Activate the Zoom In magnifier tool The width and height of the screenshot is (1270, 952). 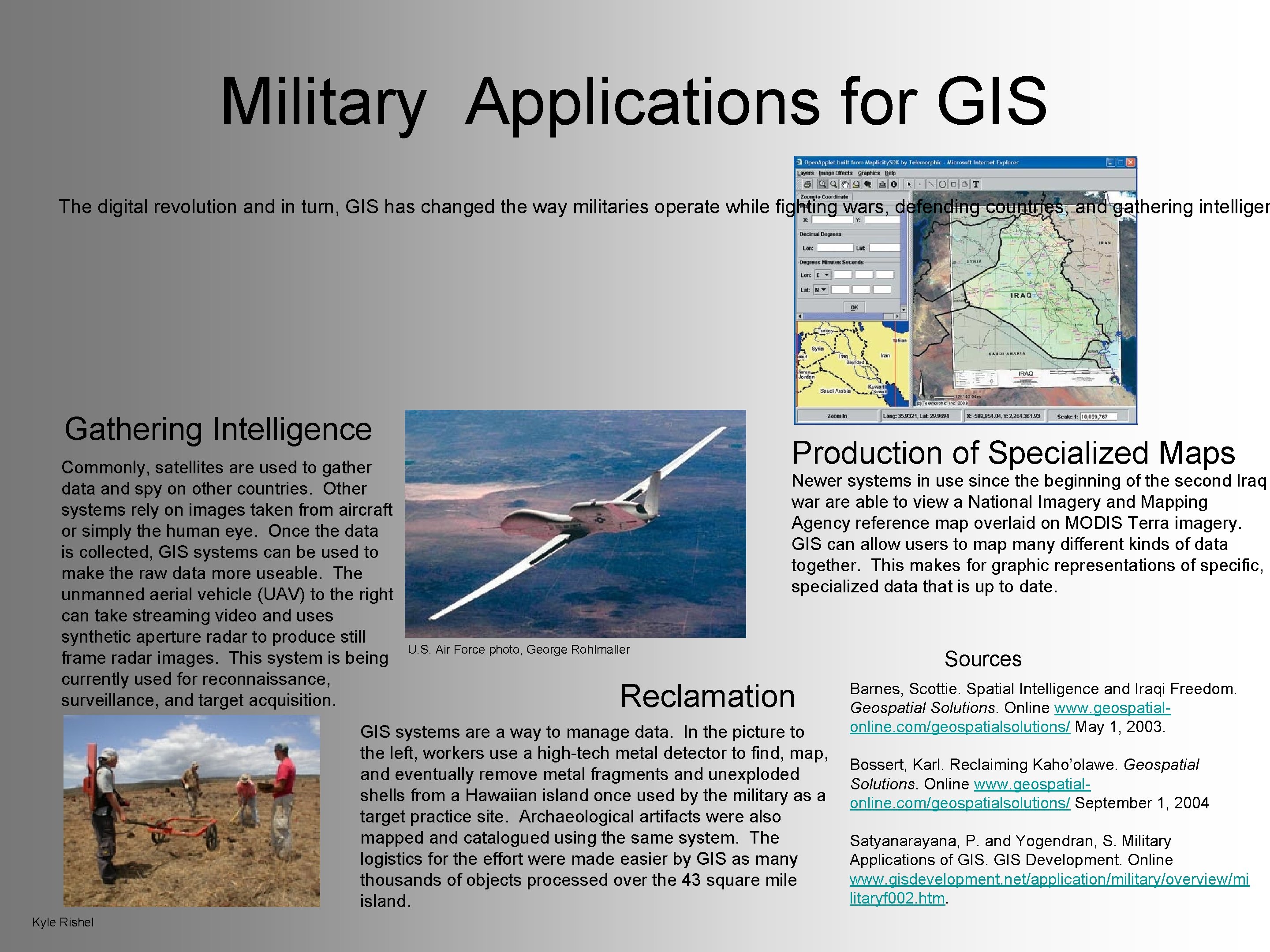tap(823, 185)
